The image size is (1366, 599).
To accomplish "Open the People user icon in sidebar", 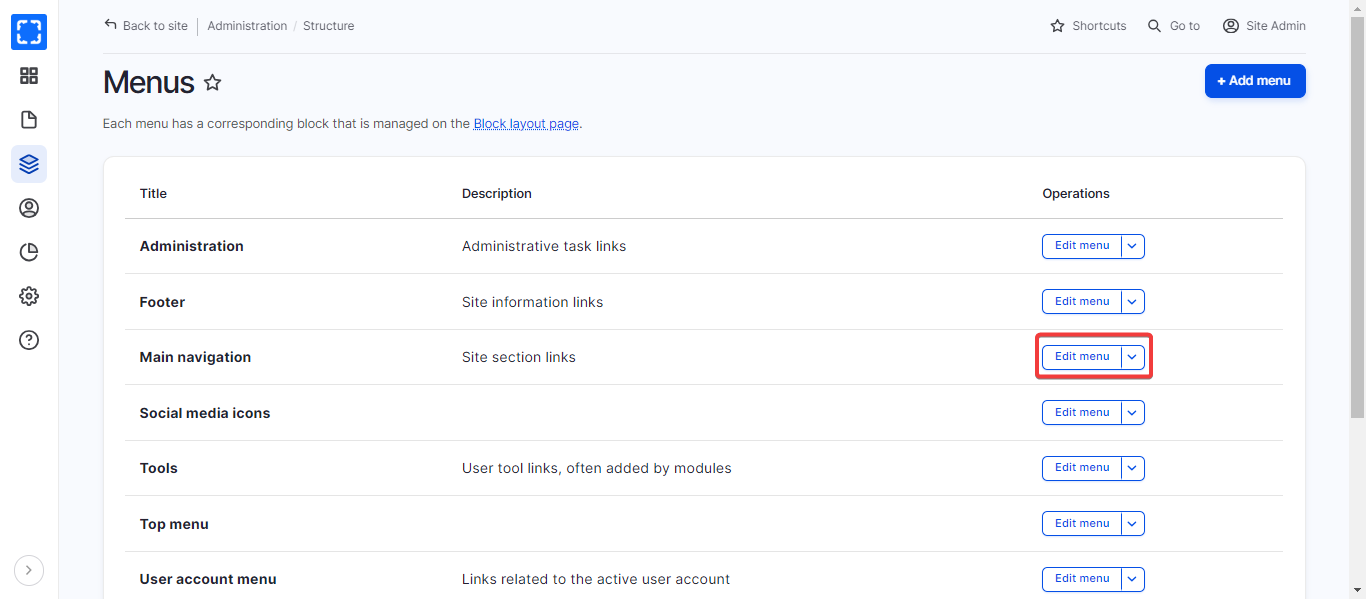I will coord(29,208).
